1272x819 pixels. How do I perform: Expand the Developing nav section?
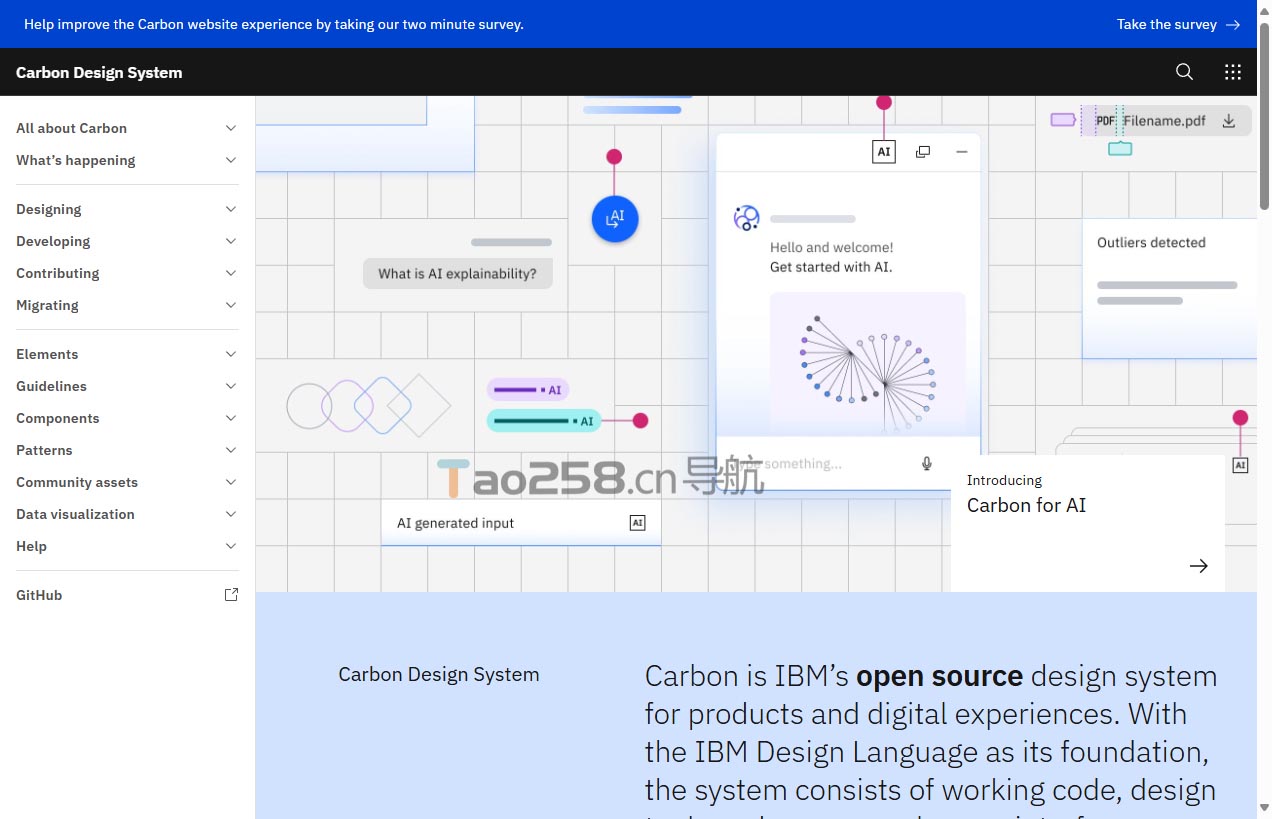coord(127,241)
